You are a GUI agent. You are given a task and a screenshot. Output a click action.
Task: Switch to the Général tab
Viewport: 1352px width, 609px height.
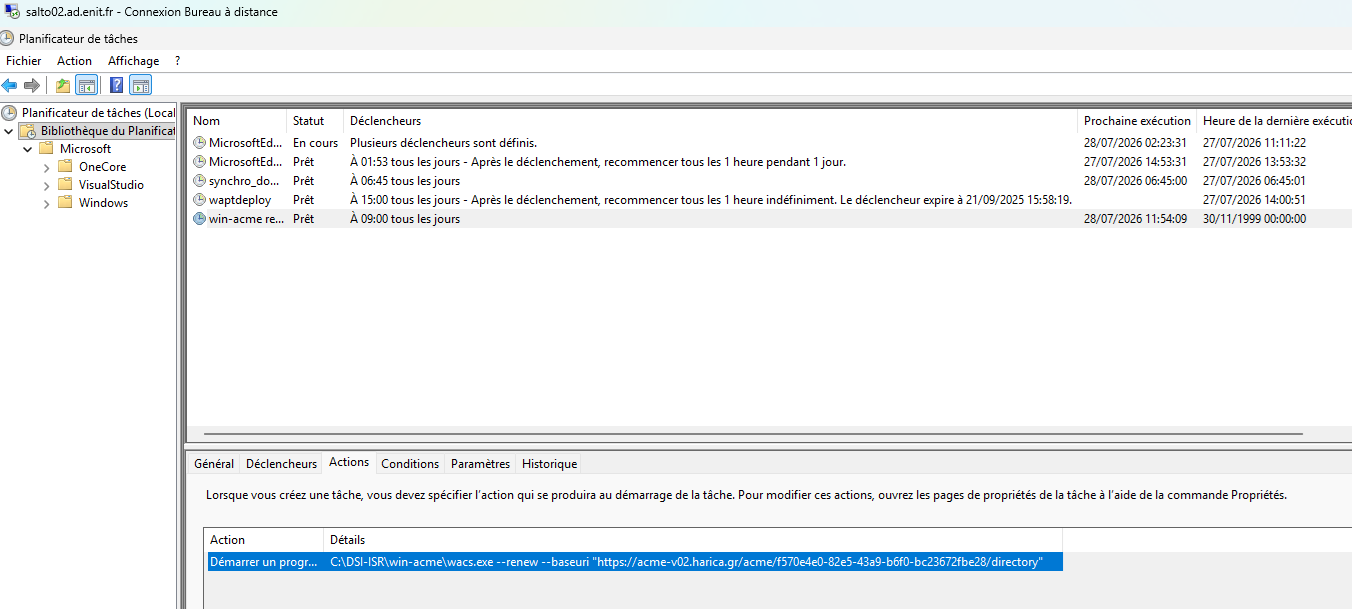[214, 464]
